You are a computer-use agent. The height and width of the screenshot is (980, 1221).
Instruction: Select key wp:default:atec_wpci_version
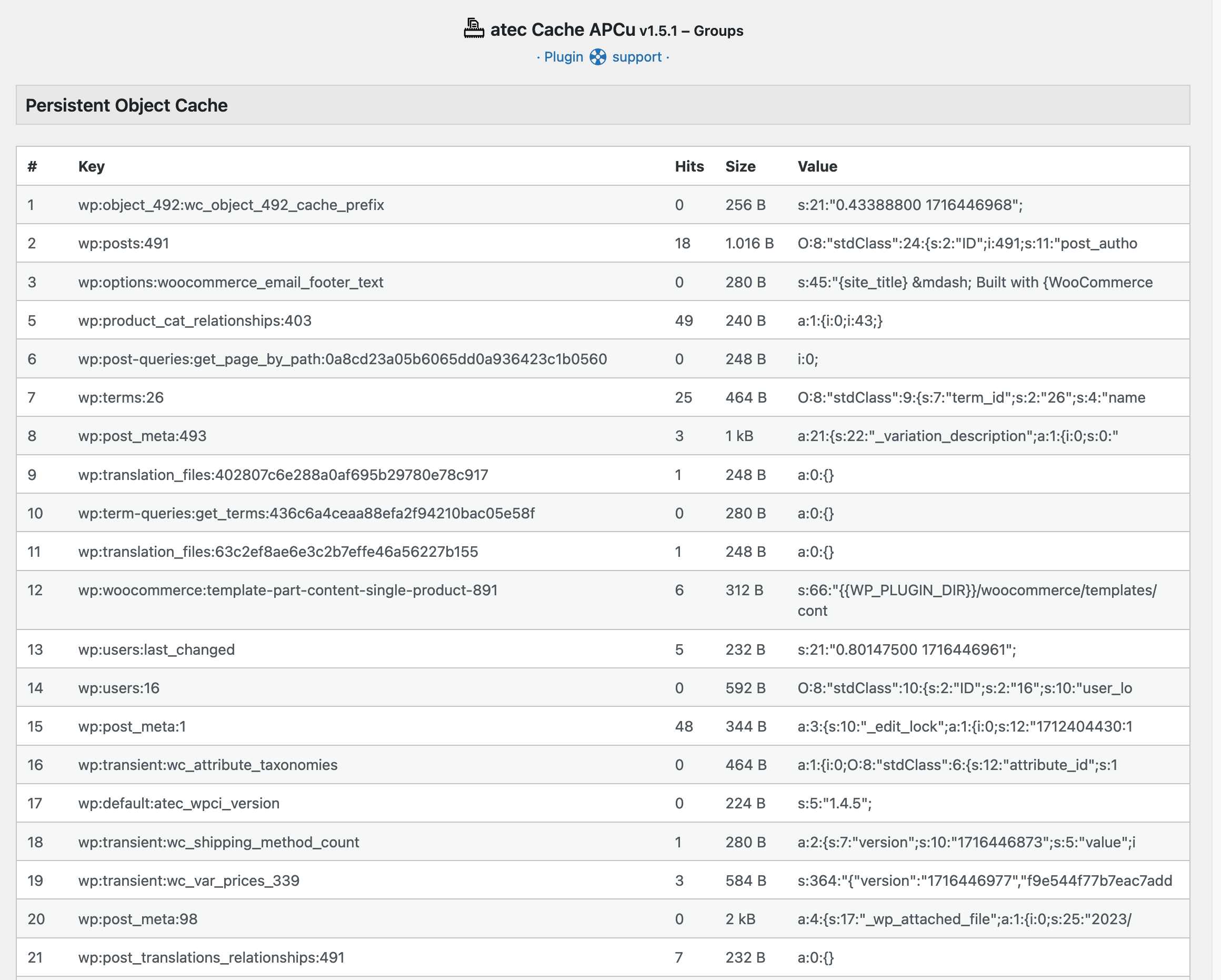pos(179,804)
